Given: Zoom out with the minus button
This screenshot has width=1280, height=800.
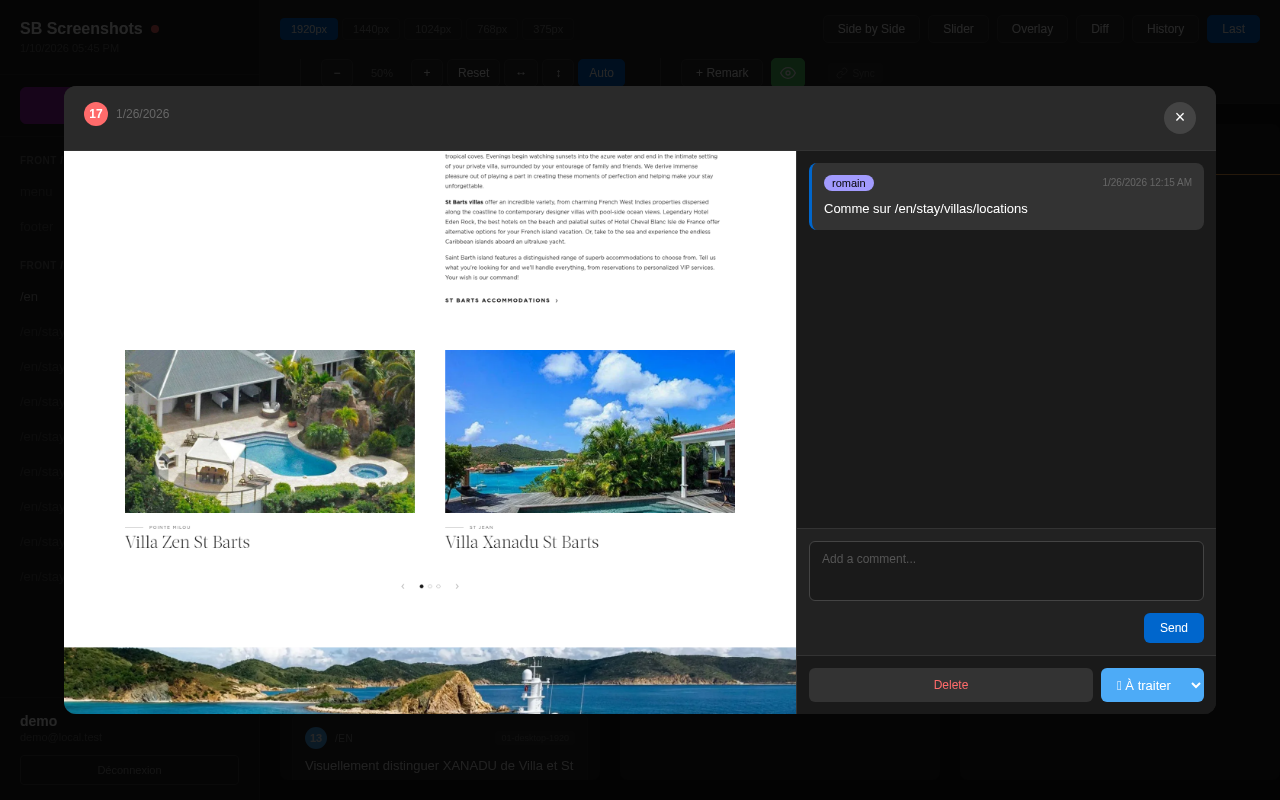Looking at the screenshot, I should [336, 73].
